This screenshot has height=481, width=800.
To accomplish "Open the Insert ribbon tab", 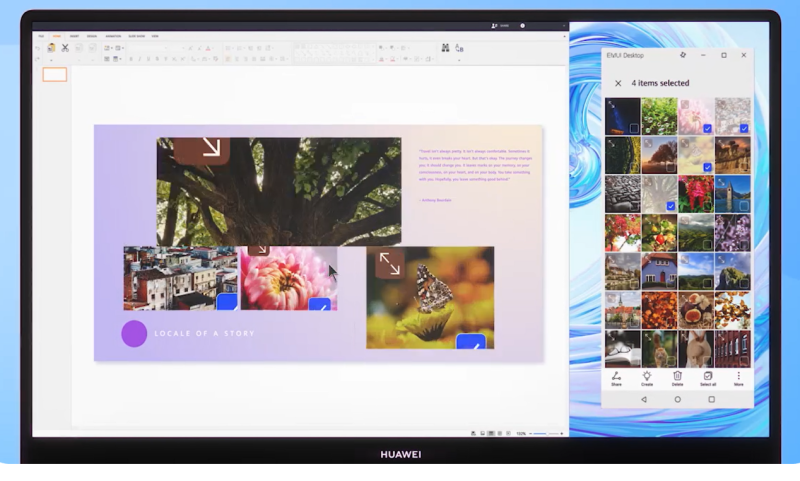I will pos(74,35).
